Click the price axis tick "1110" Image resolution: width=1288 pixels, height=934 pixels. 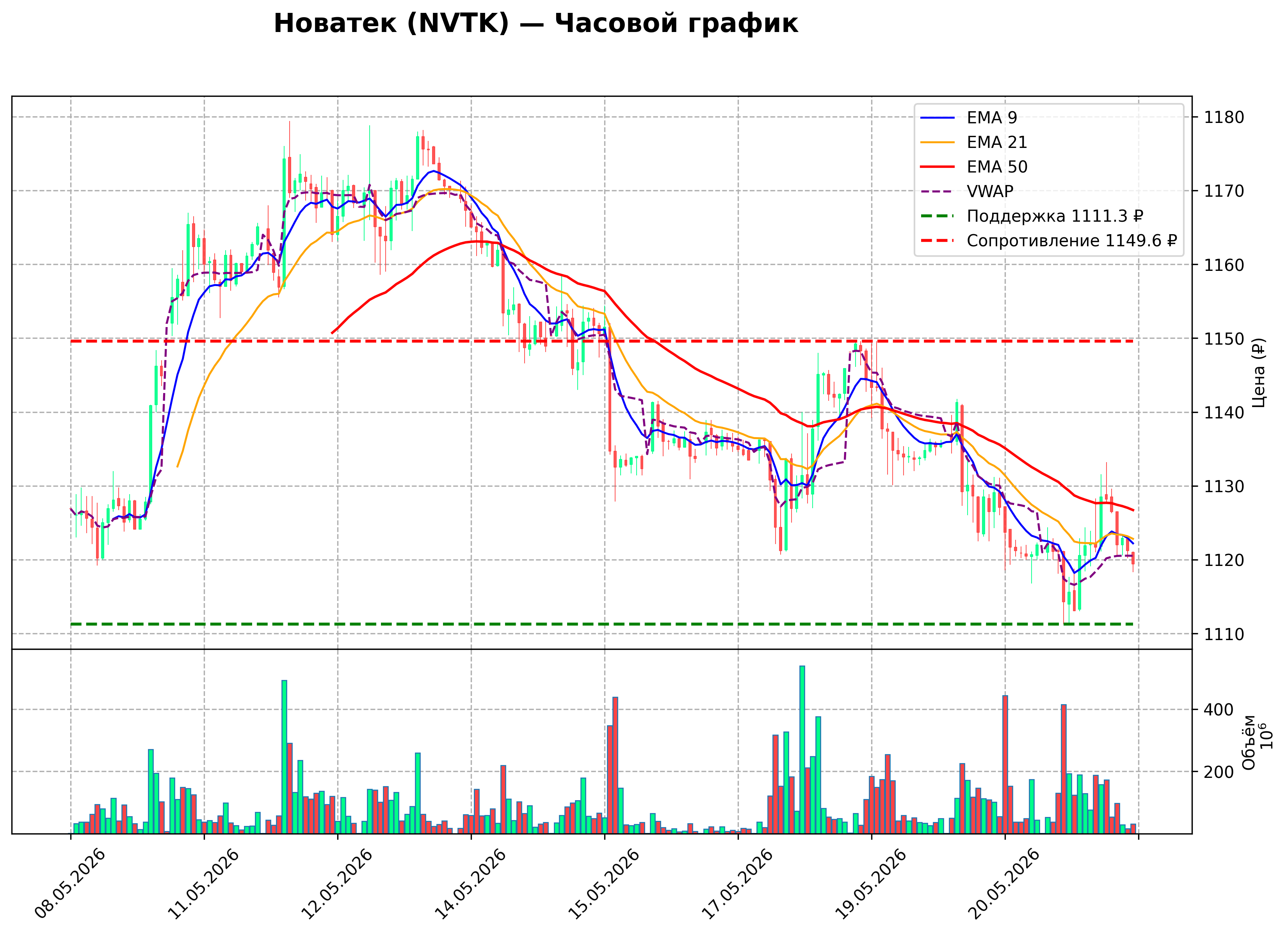[1224, 634]
